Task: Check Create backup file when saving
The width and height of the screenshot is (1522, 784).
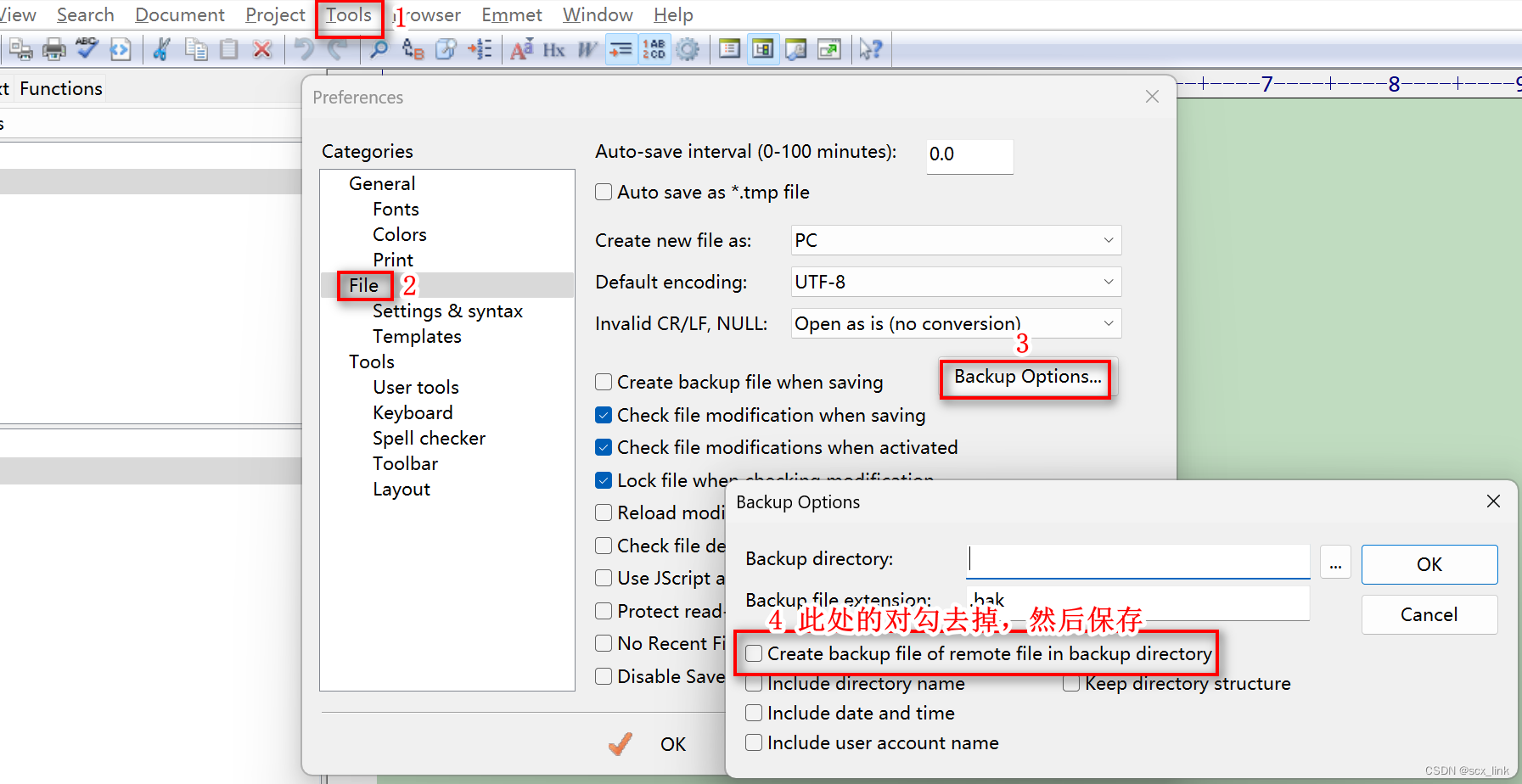Action: click(x=604, y=382)
